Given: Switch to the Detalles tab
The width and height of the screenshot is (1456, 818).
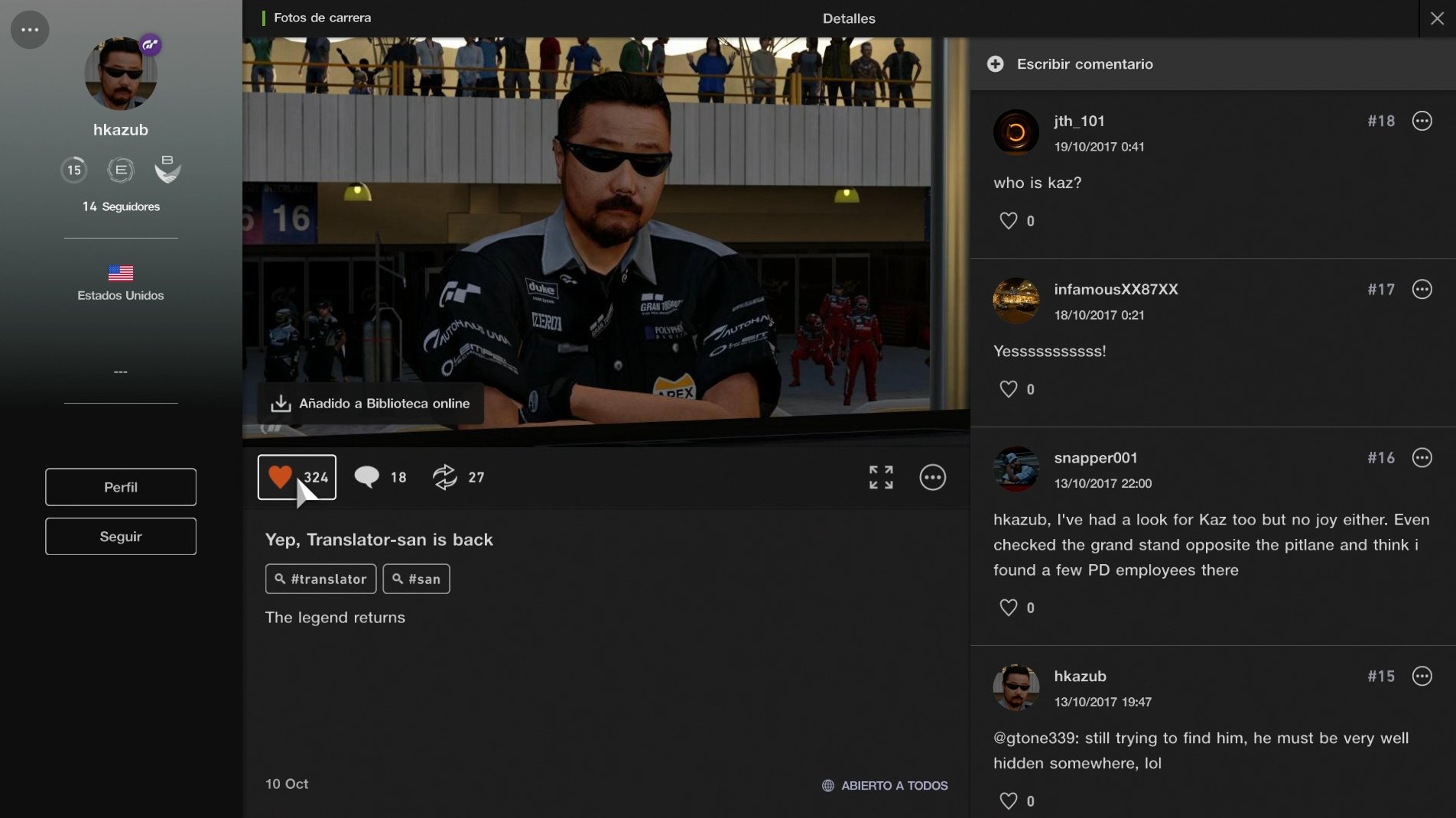Looking at the screenshot, I should click(849, 19).
